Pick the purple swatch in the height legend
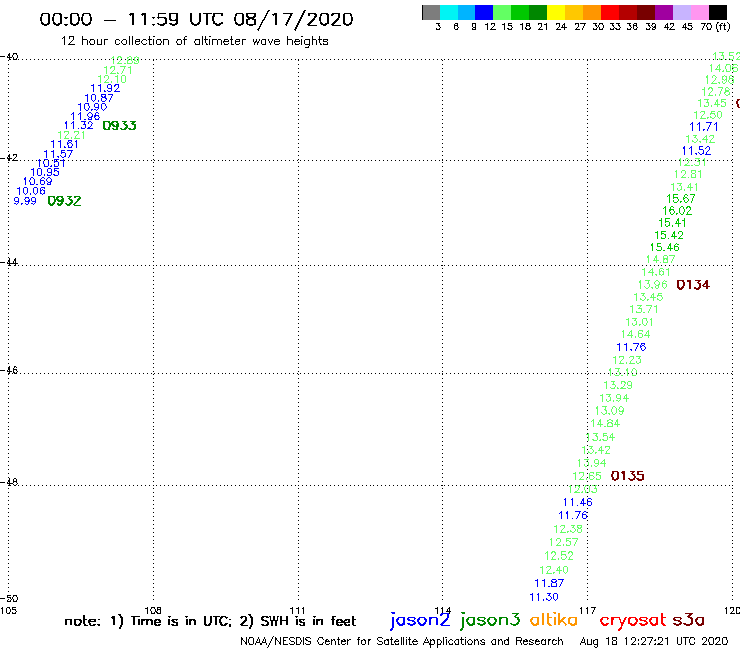 click(664, 13)
